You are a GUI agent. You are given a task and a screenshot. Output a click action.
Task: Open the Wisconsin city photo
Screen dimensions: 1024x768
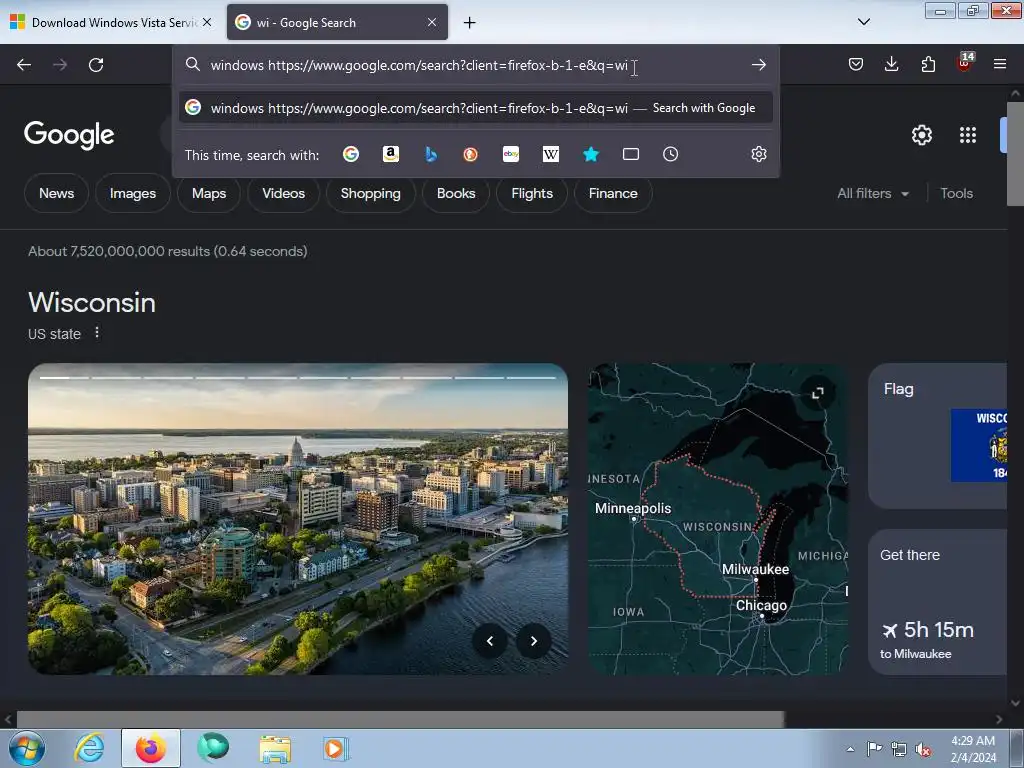coord(298,519)
